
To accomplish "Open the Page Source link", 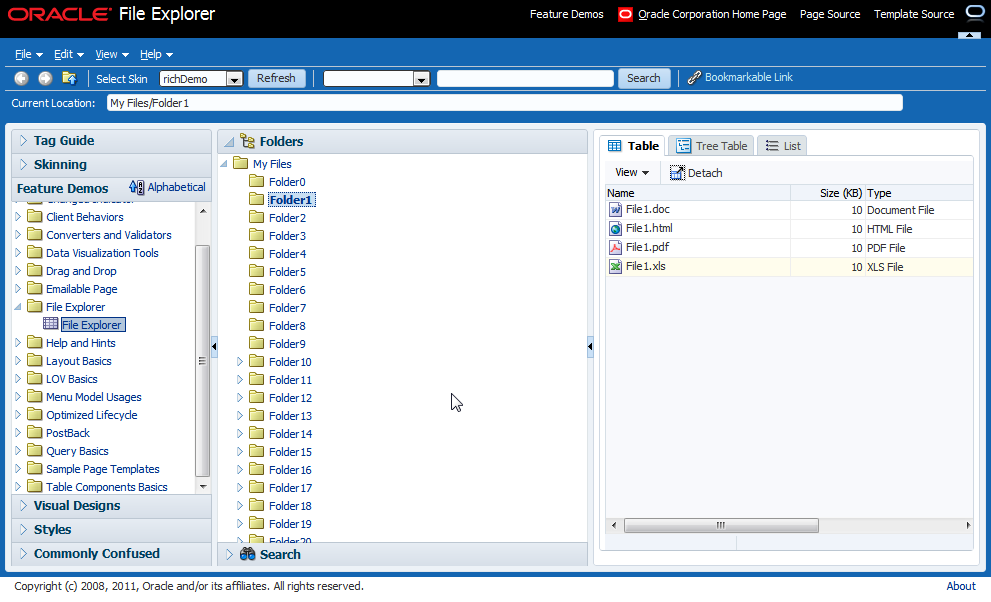I will point(830,14).
